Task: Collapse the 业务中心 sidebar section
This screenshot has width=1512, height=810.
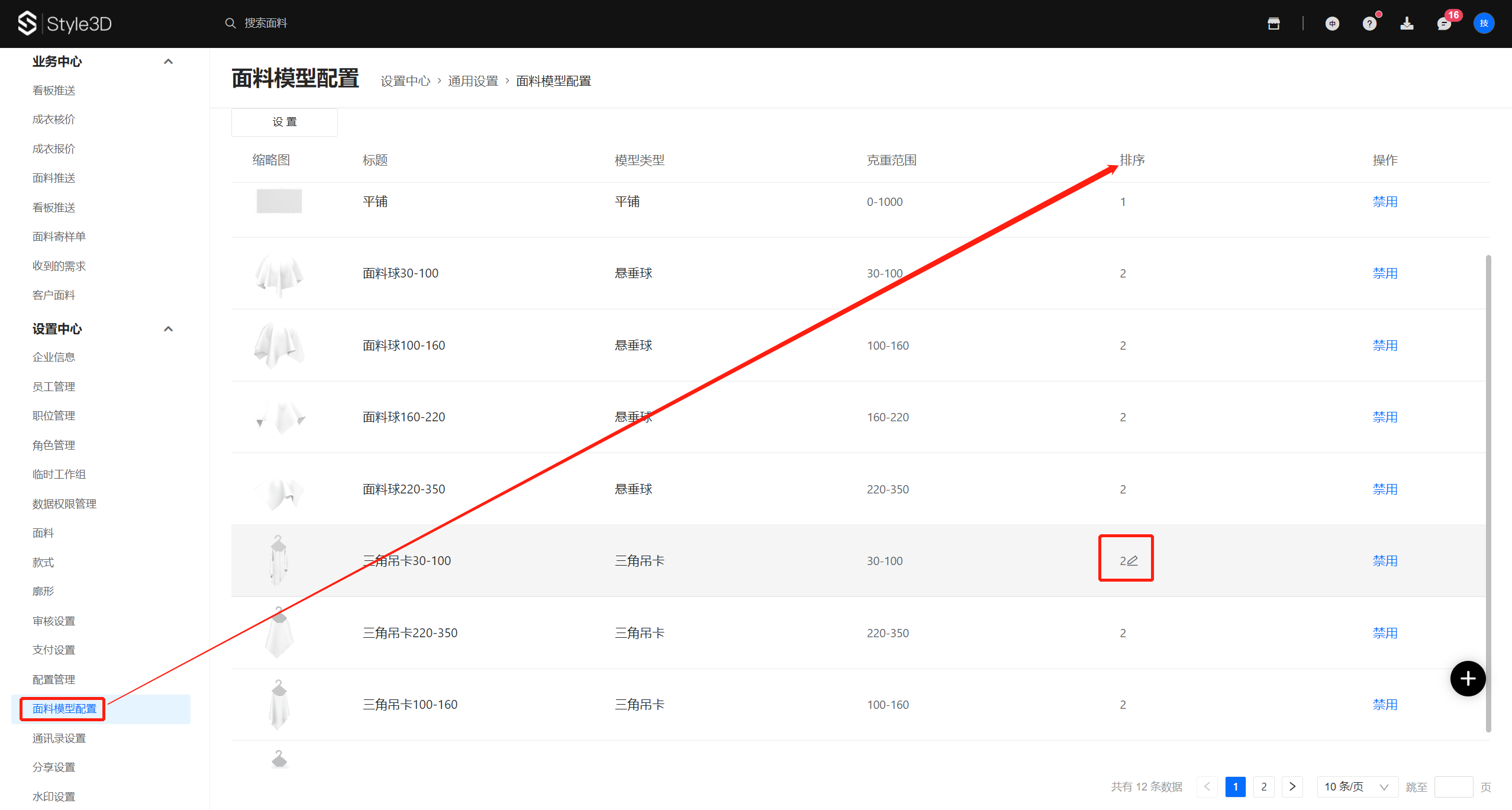Action: tap(168, 62)
